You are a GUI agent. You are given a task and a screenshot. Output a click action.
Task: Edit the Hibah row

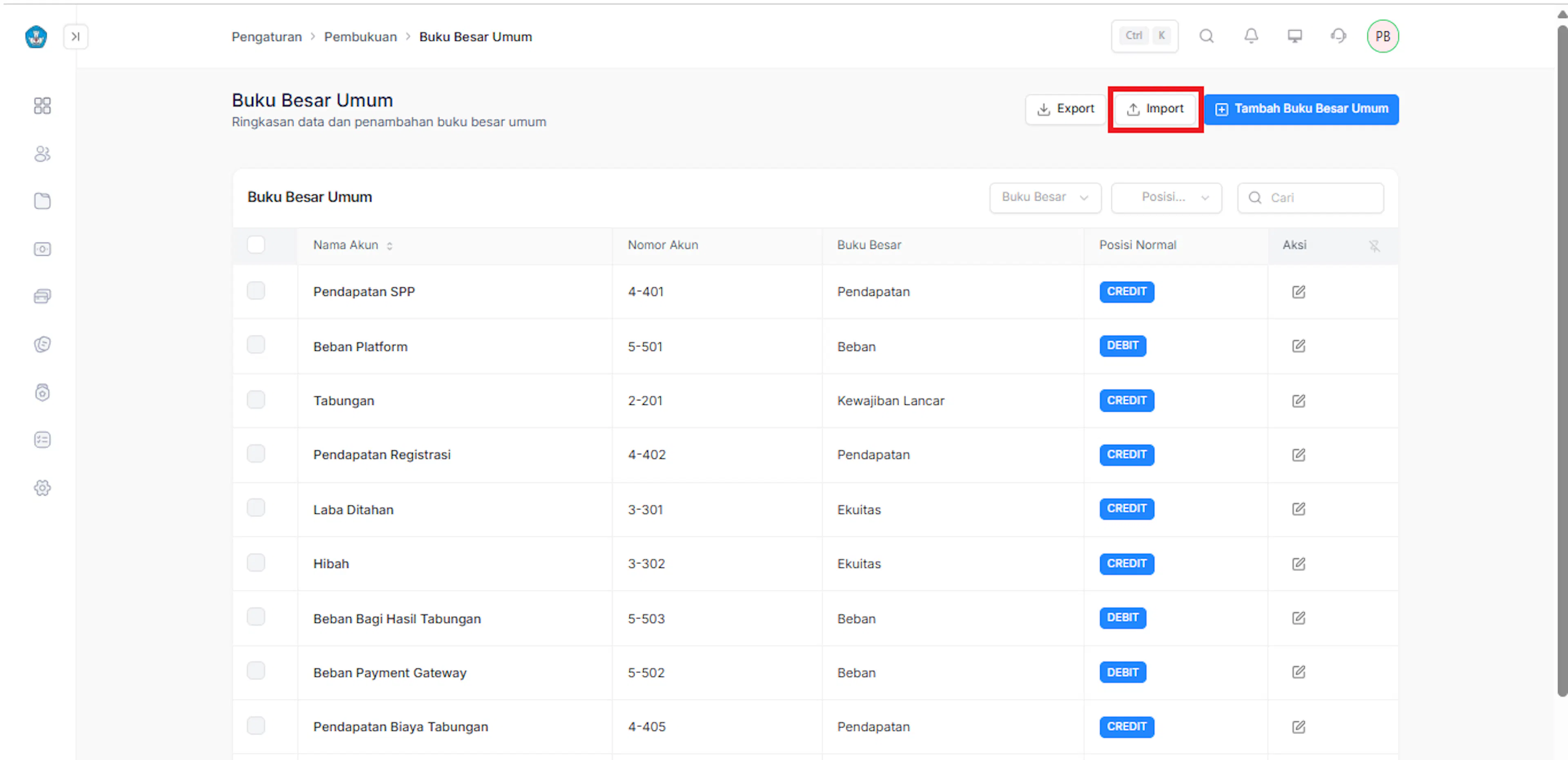coord(1298,564)
